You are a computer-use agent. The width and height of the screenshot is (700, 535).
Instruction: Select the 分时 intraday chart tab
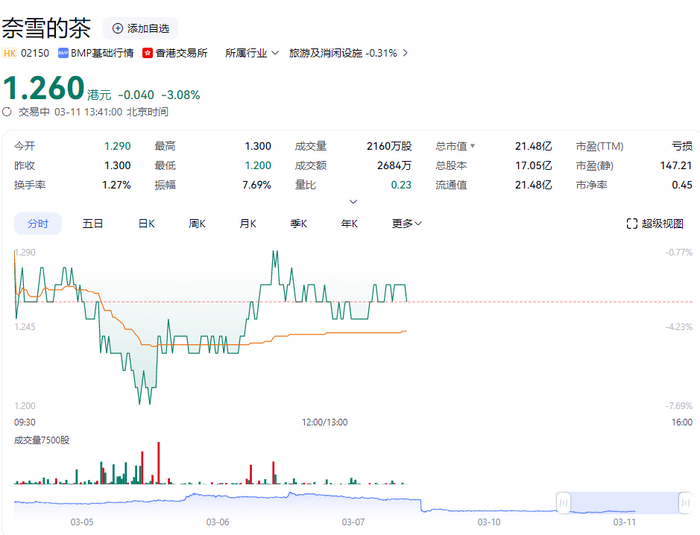click(x=38, y=223)
